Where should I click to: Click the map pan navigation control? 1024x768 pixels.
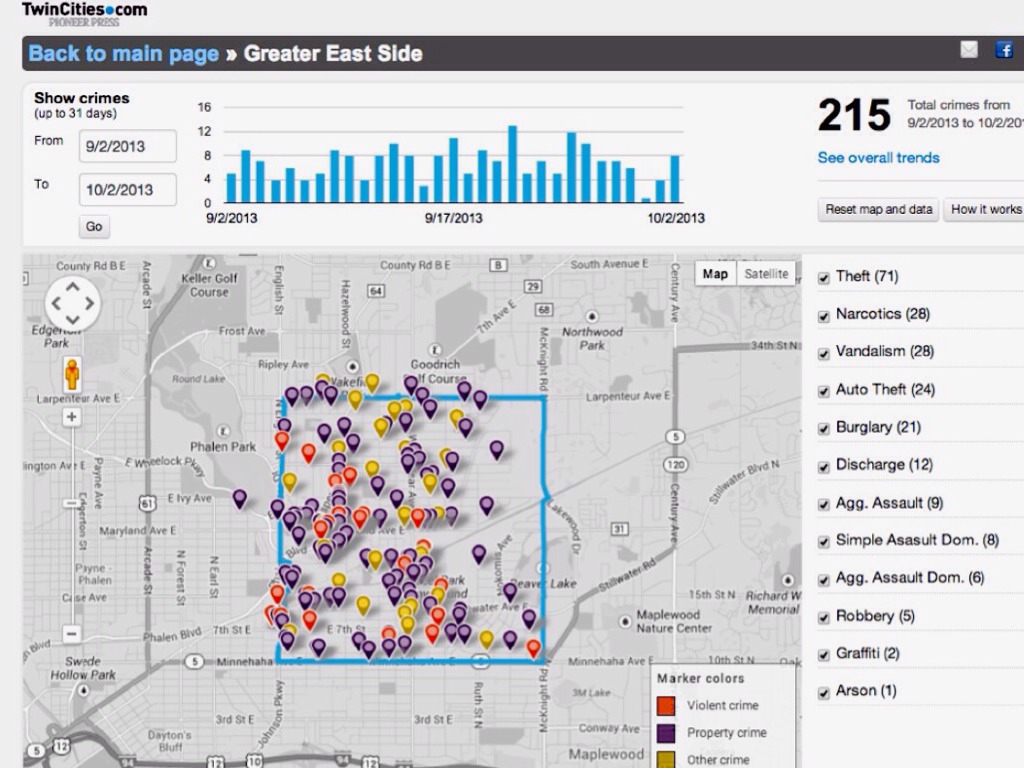point(73,301)
